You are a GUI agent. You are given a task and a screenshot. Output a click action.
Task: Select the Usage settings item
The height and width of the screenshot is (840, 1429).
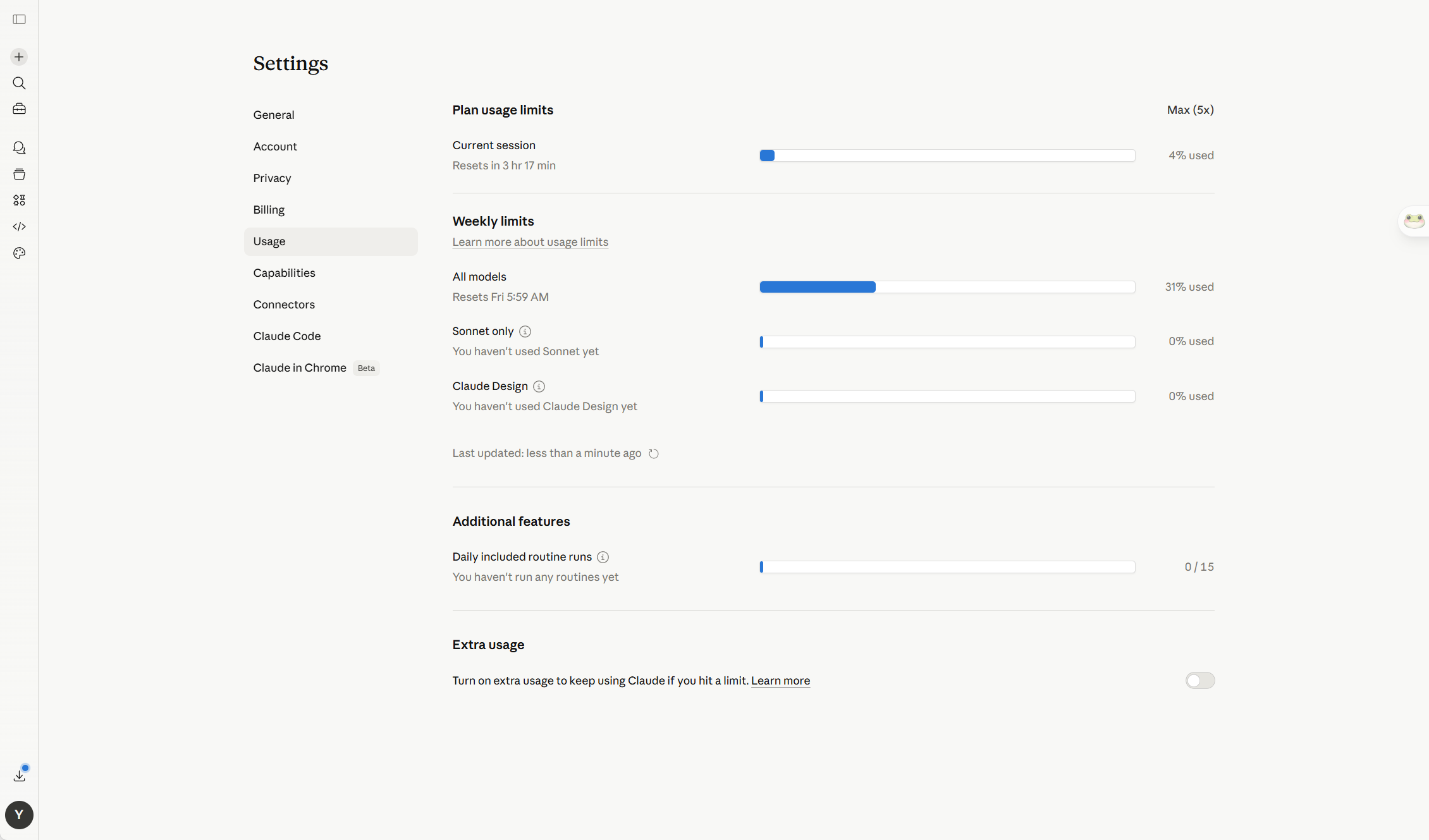(x=331, y=241)
